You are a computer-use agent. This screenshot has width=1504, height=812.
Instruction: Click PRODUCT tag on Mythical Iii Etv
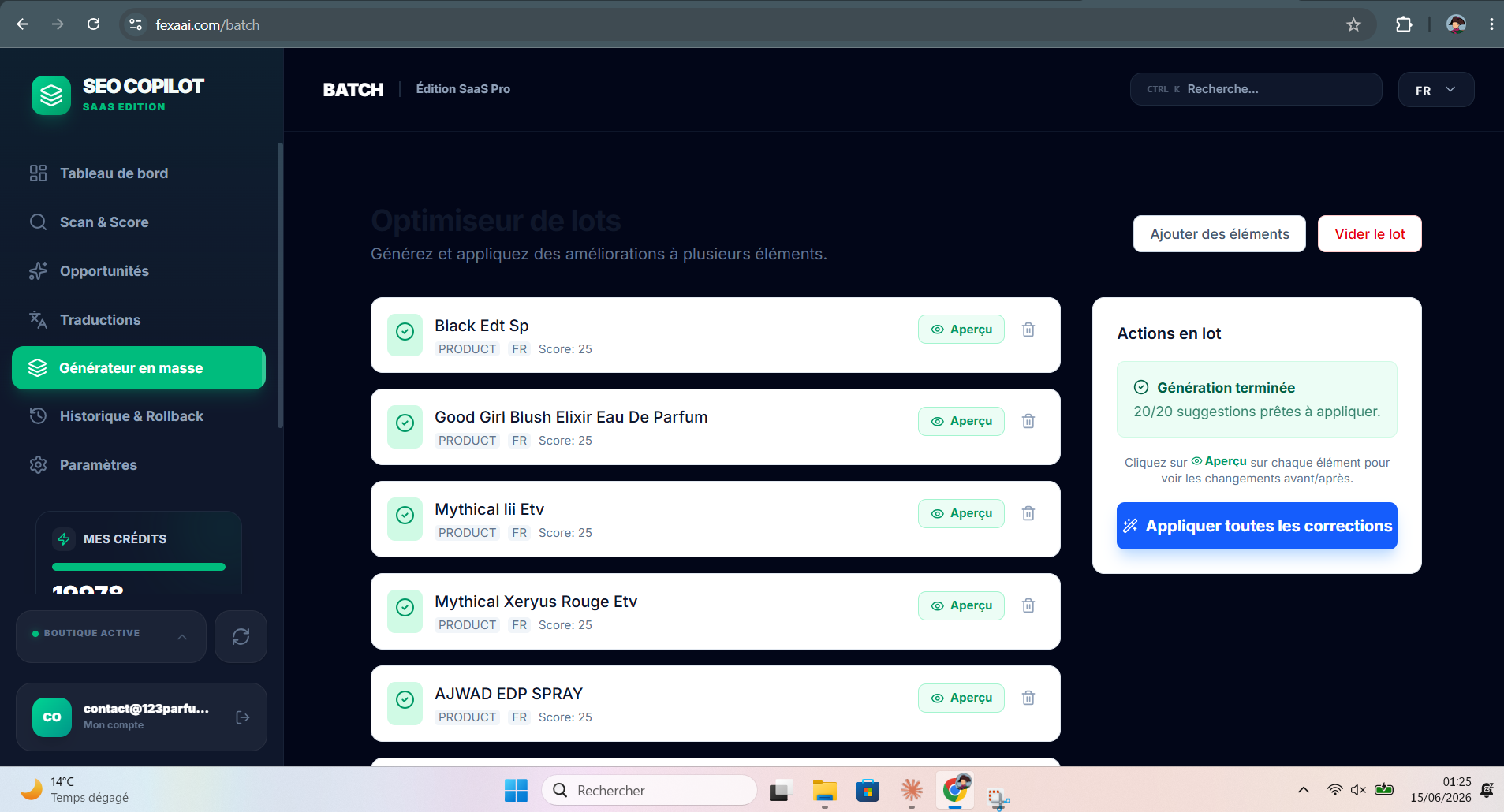(467, 533)
